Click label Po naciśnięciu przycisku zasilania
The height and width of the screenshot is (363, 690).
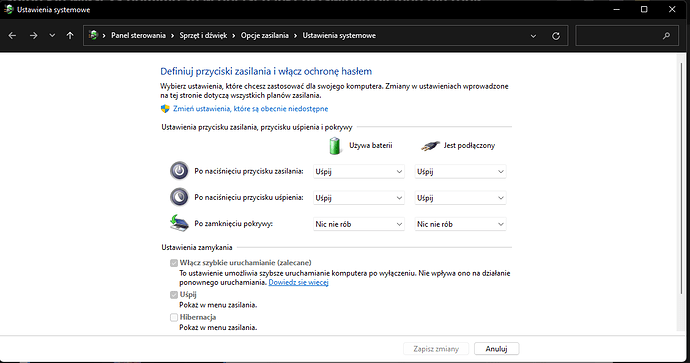tap(249, 171)
